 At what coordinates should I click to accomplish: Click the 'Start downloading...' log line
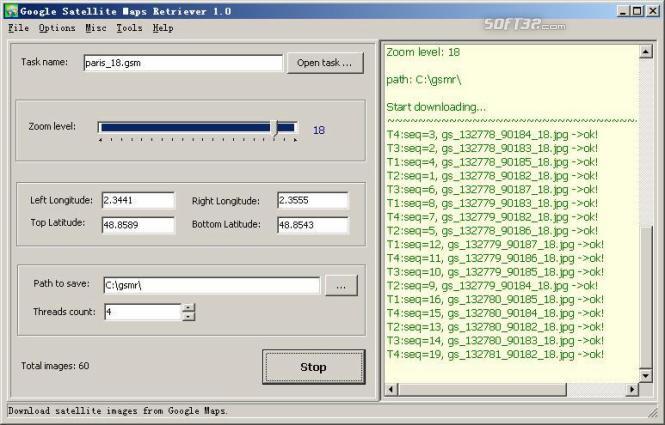(x=436, y=107)
